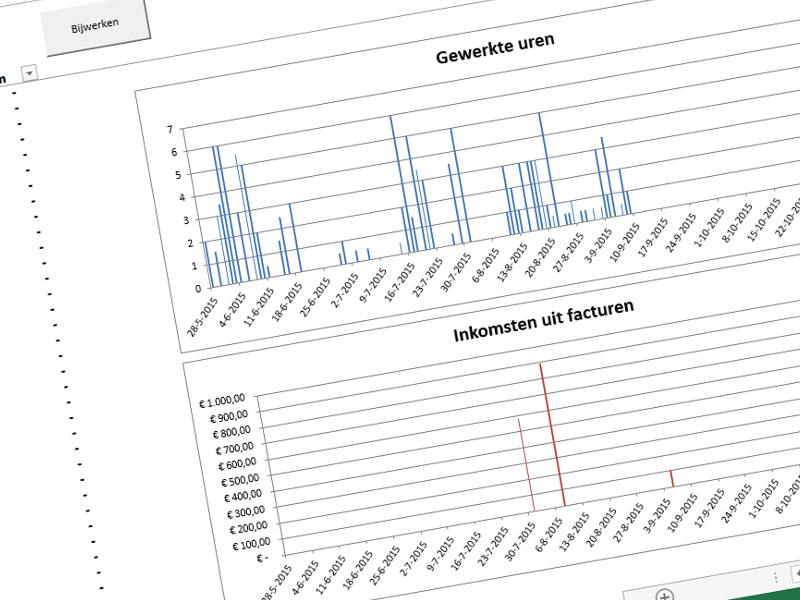Screen dimensions: 800x600
Task: Click date '16-7-2015' in Gewerkte uren chart
Action: [x=399, y=280]
